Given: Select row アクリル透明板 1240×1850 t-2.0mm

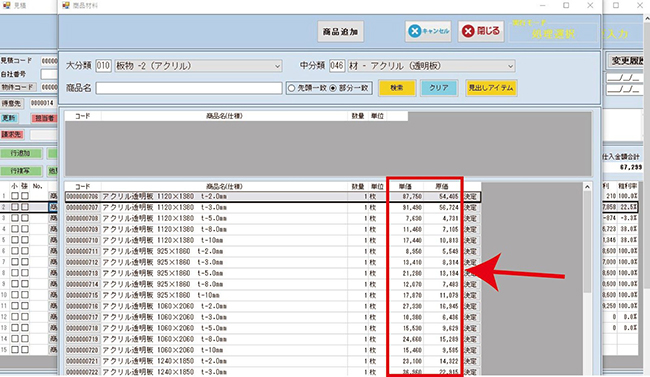Looking at the screenshot, I should pos(273,361).
